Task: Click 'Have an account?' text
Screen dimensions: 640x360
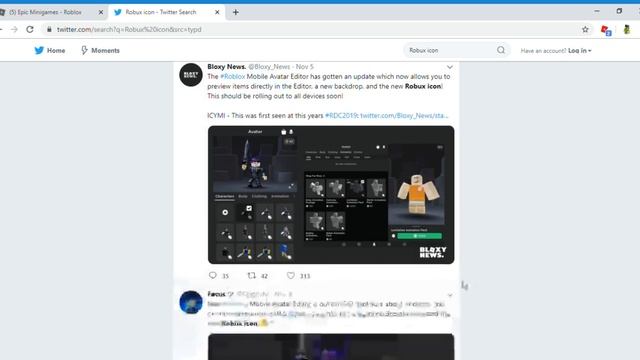Action: click(543, 51)
